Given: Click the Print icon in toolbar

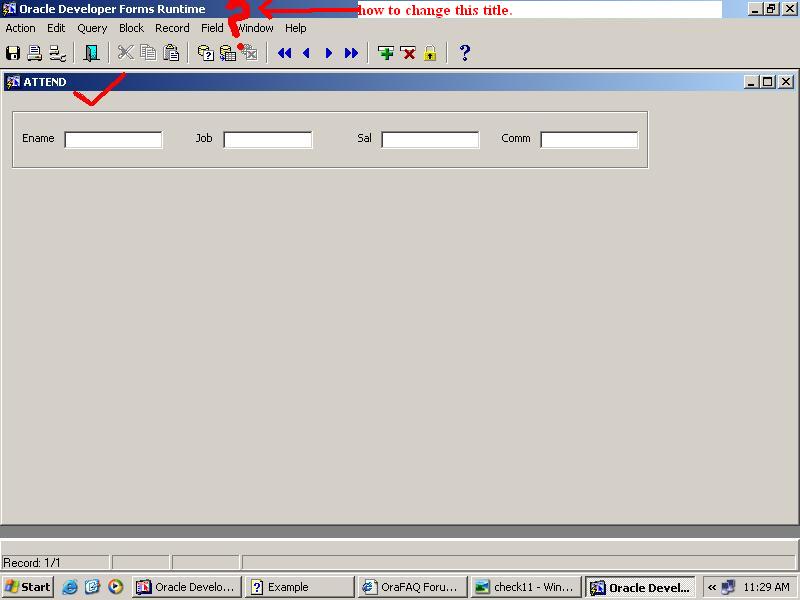Looking at the screenshot, I should (35, 53).
